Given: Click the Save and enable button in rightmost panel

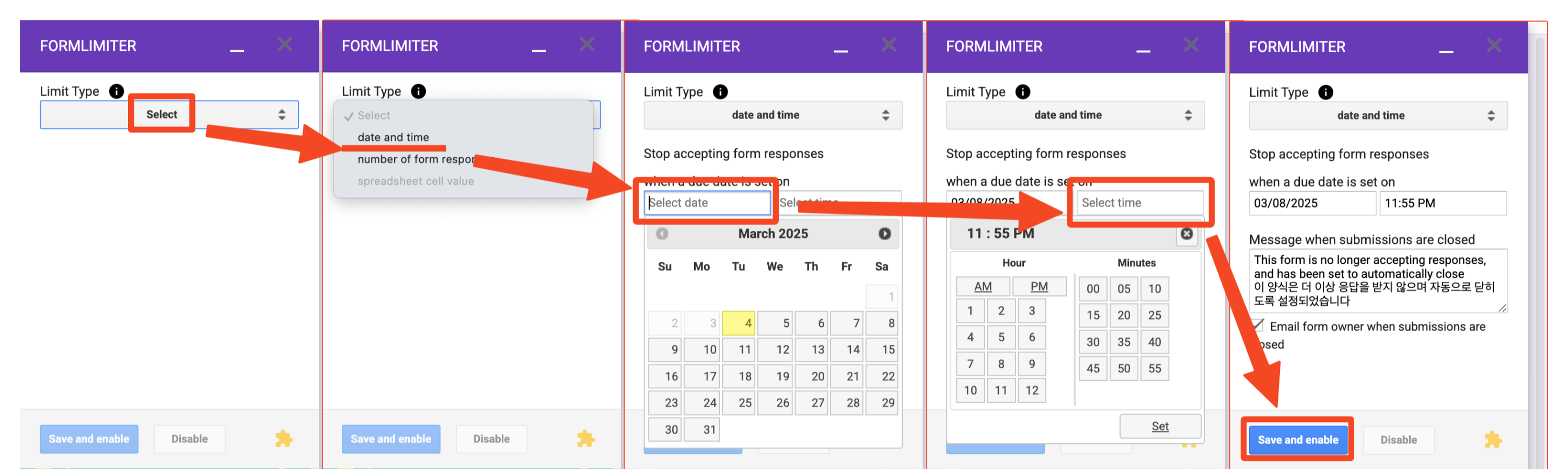Looking at the screenshot, I should [x=1298, y=439].
